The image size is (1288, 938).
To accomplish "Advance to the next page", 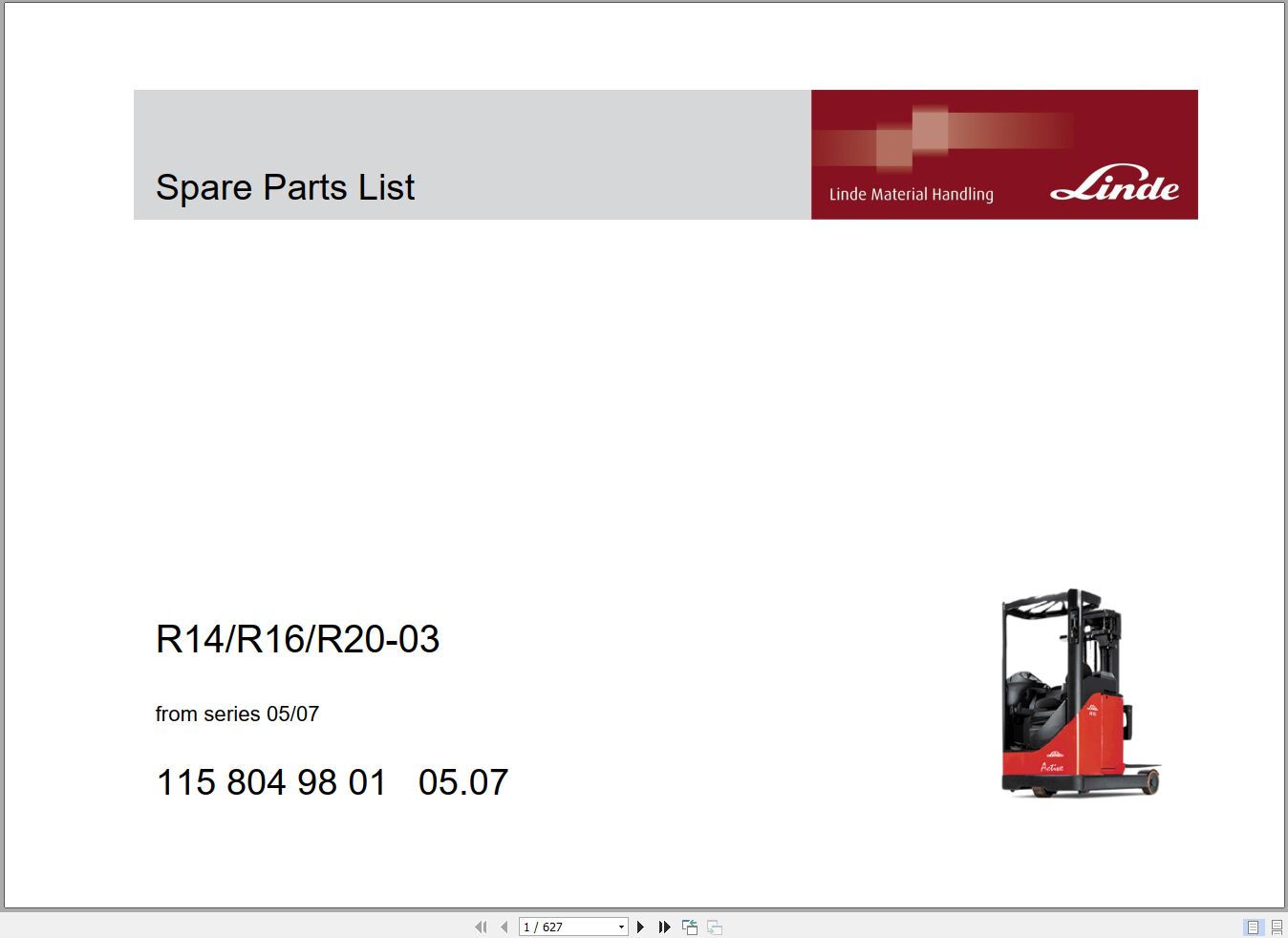I will click(x=640, y=927).
